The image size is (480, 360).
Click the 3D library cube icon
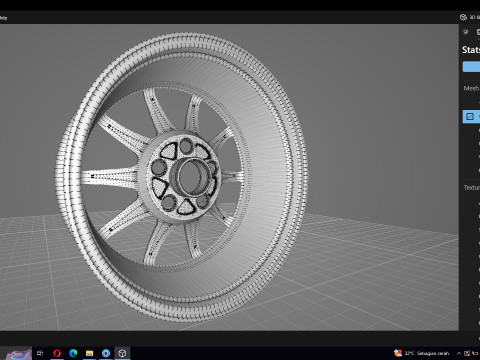[x=463, y=17]
